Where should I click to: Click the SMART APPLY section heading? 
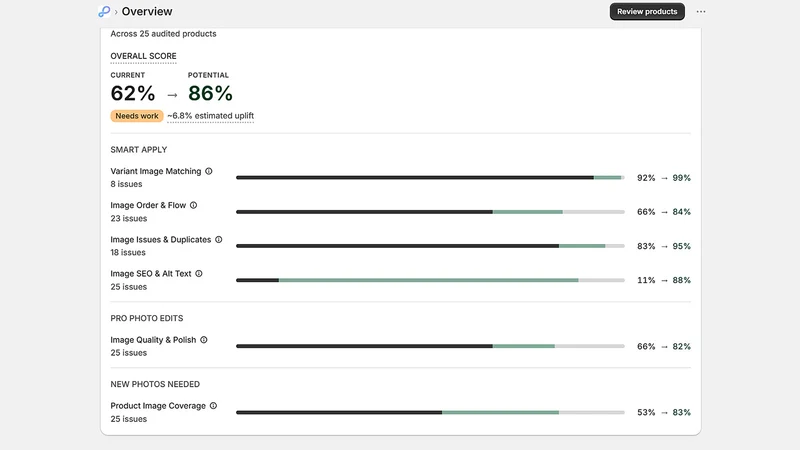point(139,149)
